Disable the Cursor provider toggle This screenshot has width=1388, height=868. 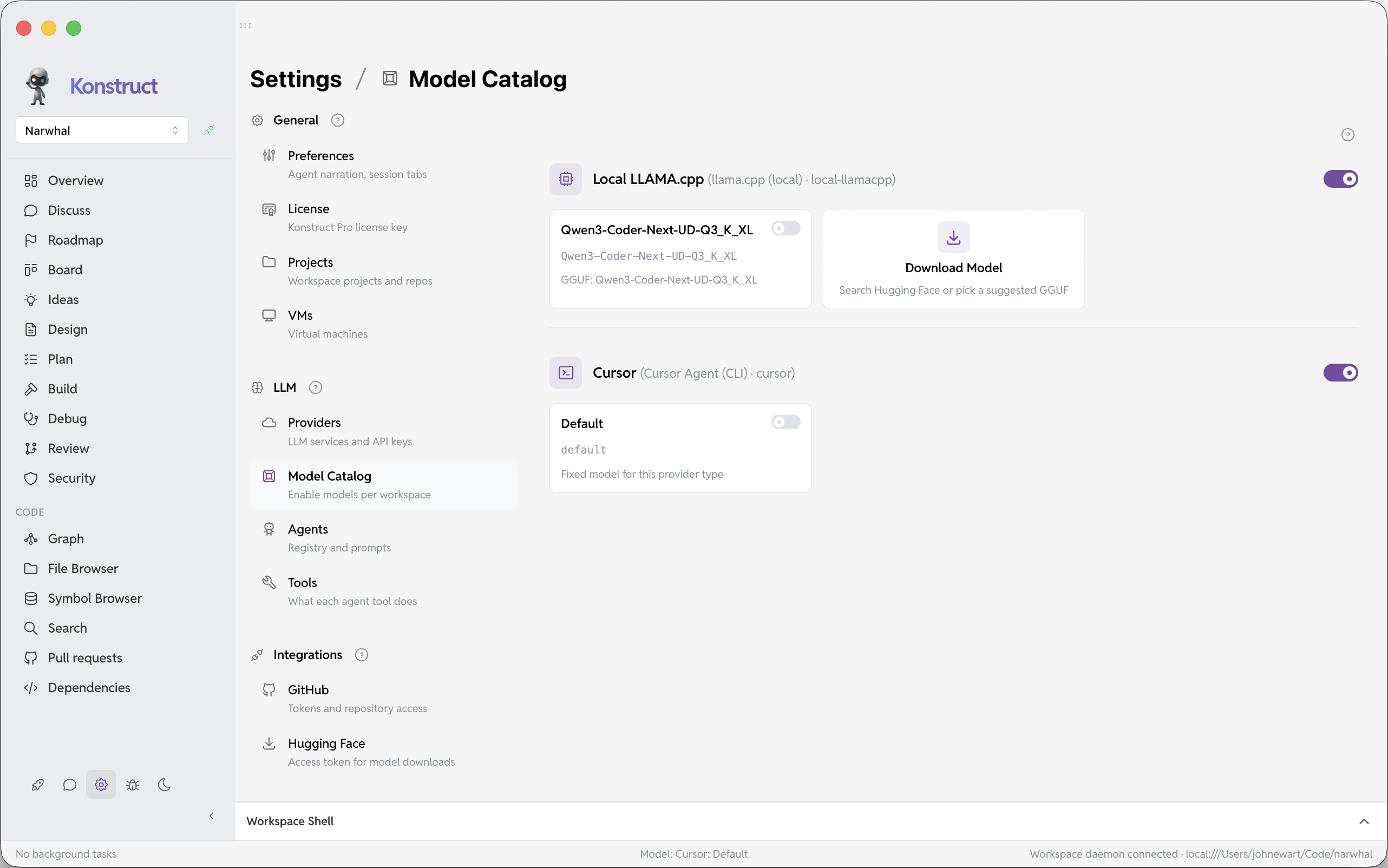[1340, 372]
